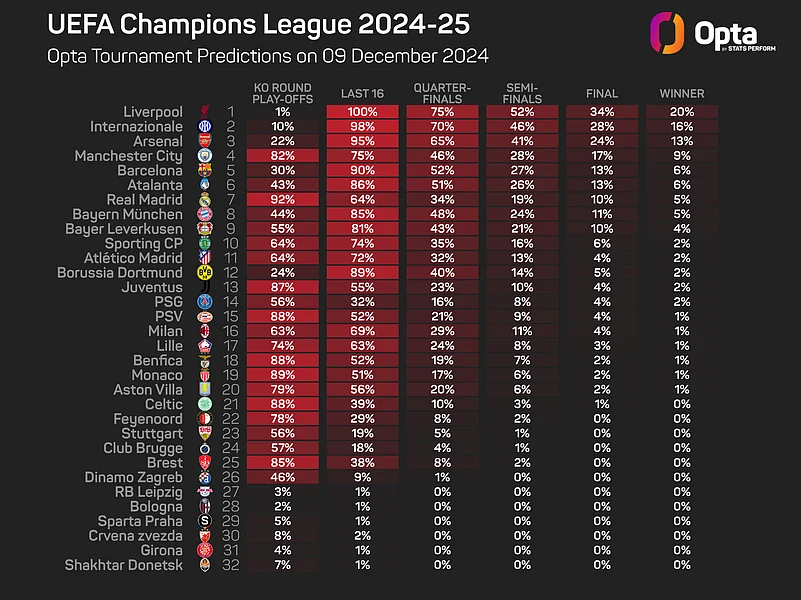
Task: Click the Internazionale club crest
Action: [205, 127]
